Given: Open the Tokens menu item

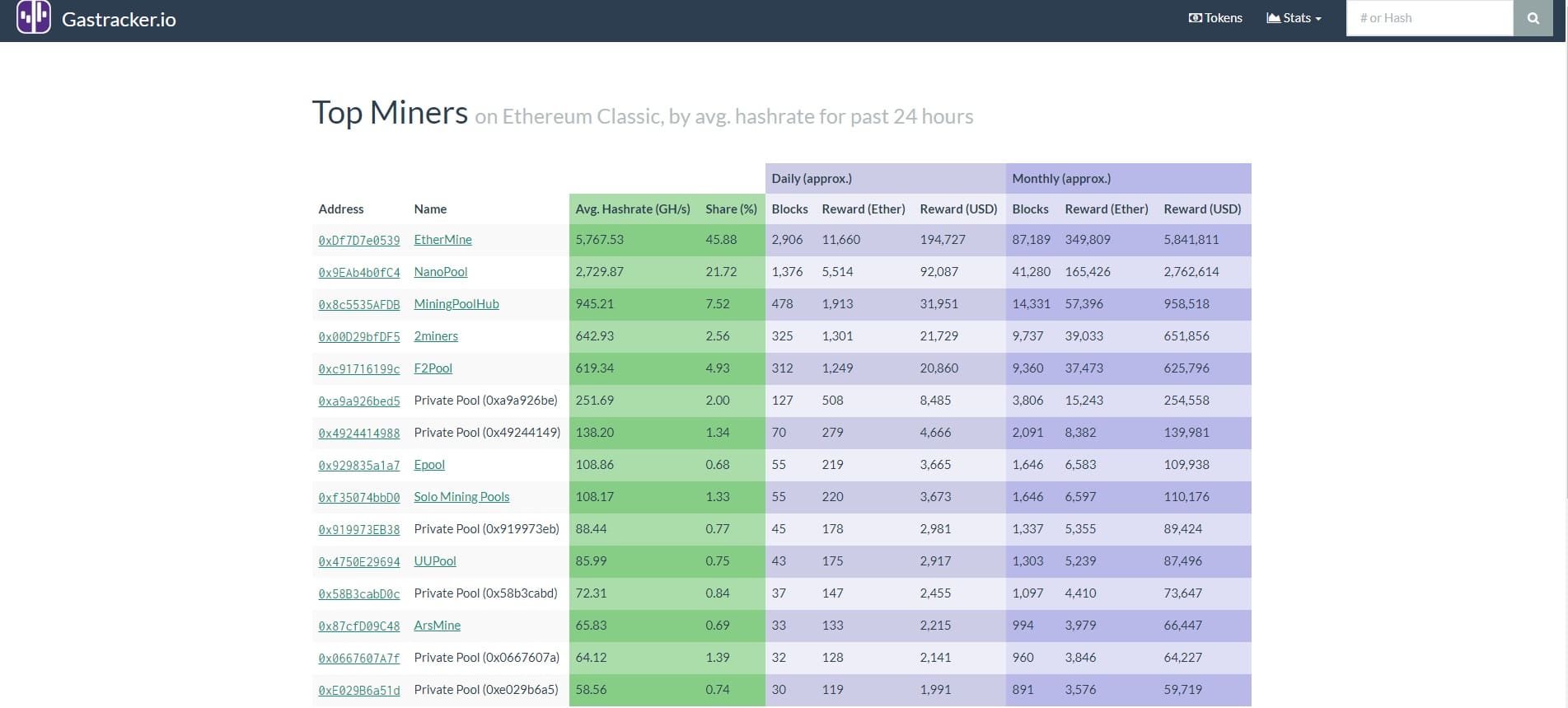Looking at the screenshot, I should pyautogui.click(x=1215, y=18).
